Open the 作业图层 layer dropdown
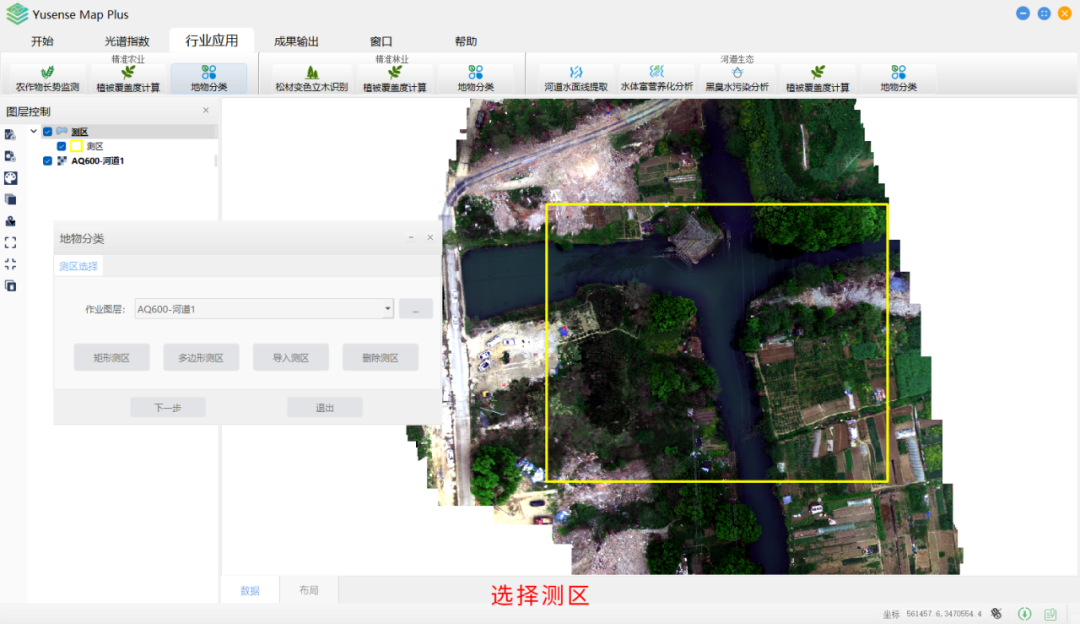The width and height of the screenshot is (1080, 624). (387, 309)
